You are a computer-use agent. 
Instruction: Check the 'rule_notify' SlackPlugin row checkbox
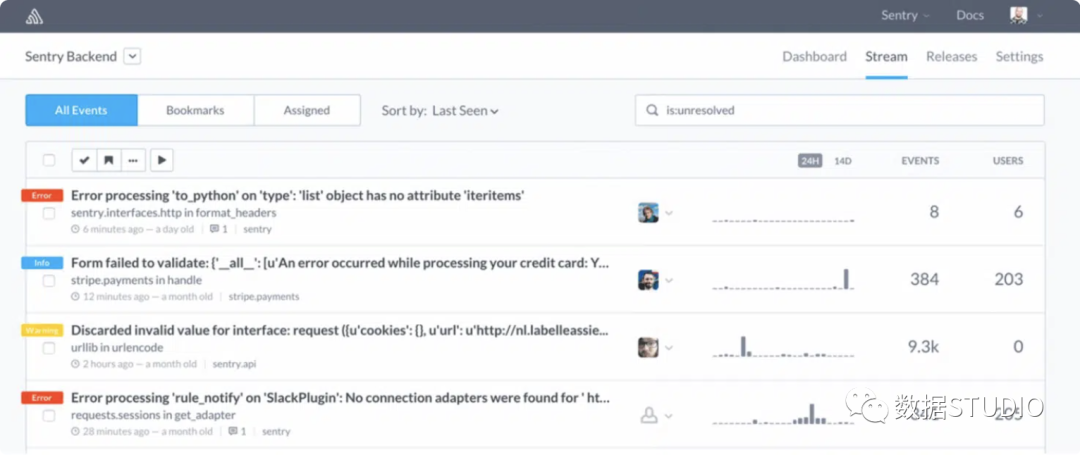click(49, 416)
